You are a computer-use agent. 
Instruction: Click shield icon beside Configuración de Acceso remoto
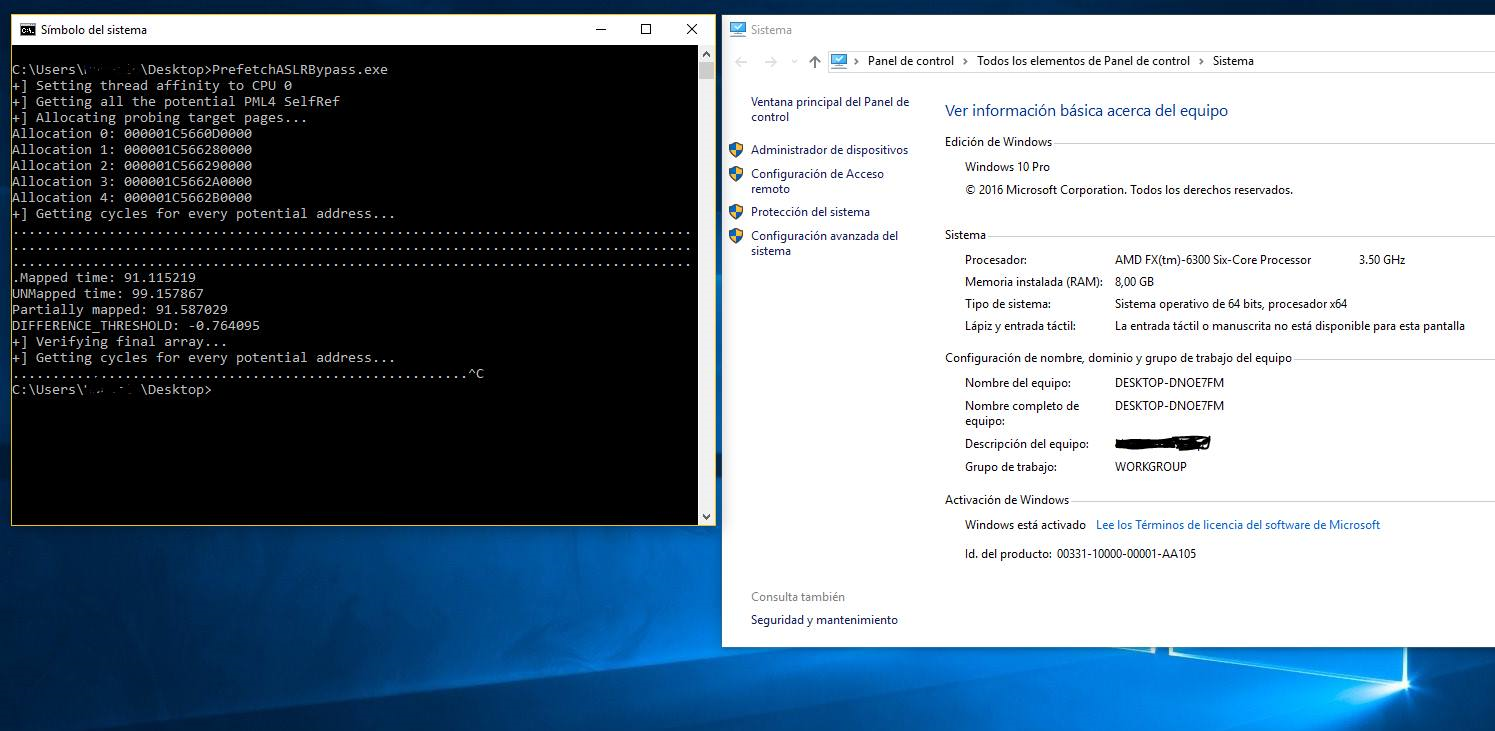tap(736, 174)
